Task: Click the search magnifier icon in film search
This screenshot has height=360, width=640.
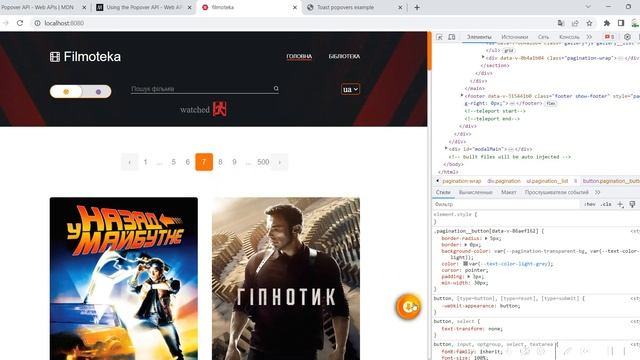Action: pyautogui.click(x=276, y=89)
